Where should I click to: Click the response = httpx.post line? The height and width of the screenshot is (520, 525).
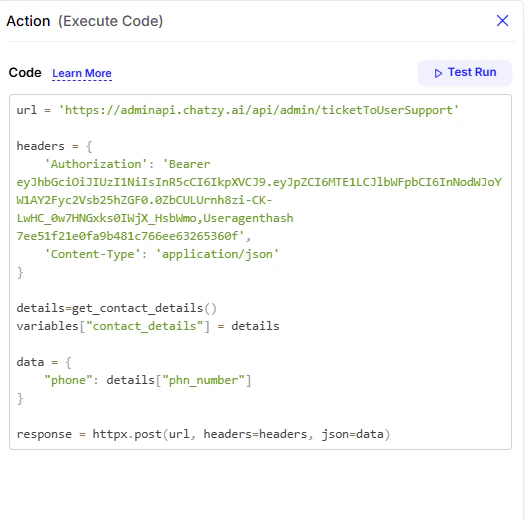tap(203, 435)
